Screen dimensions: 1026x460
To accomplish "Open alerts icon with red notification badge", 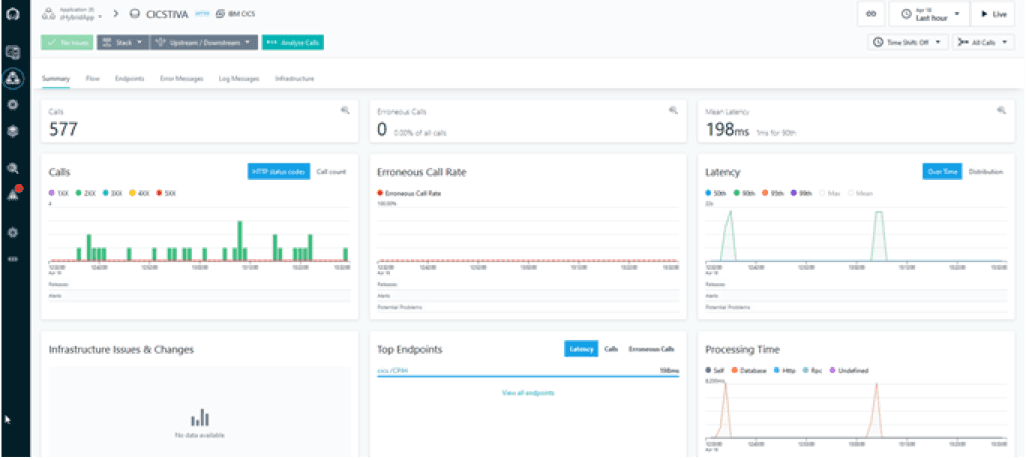I will (13, 194).
